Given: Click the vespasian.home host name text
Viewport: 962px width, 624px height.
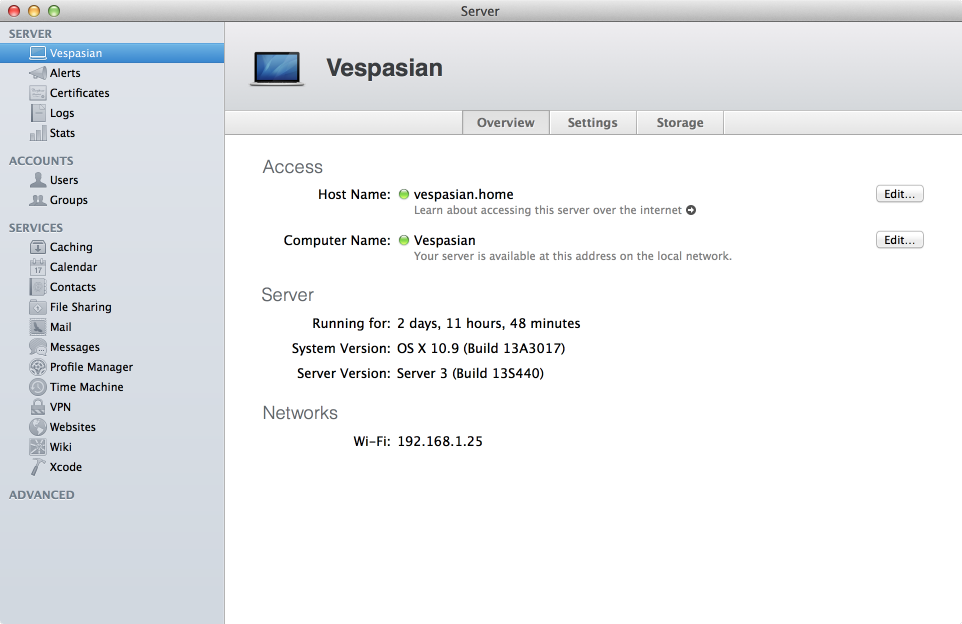Looking at the screenshot, I should coord(463,195).
